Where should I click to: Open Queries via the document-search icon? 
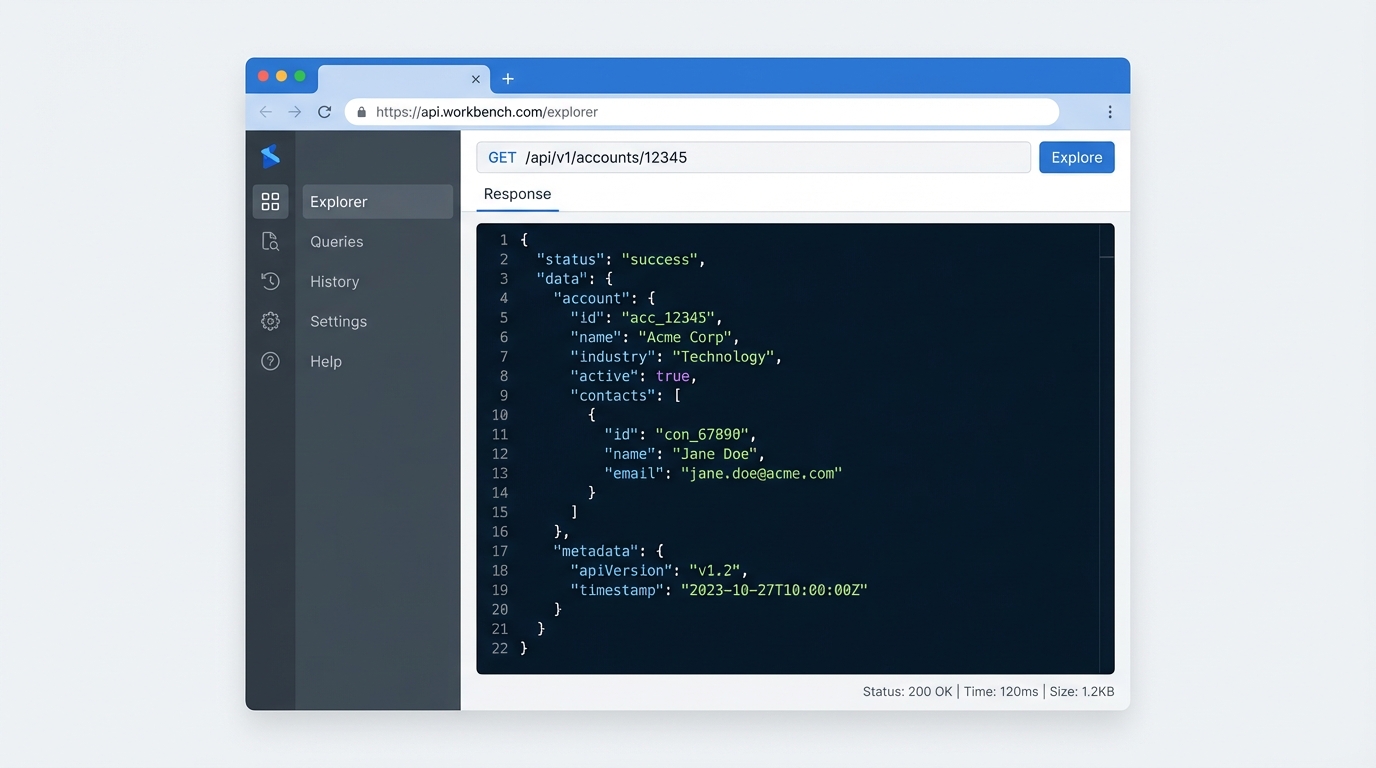[x=270, y=241]
